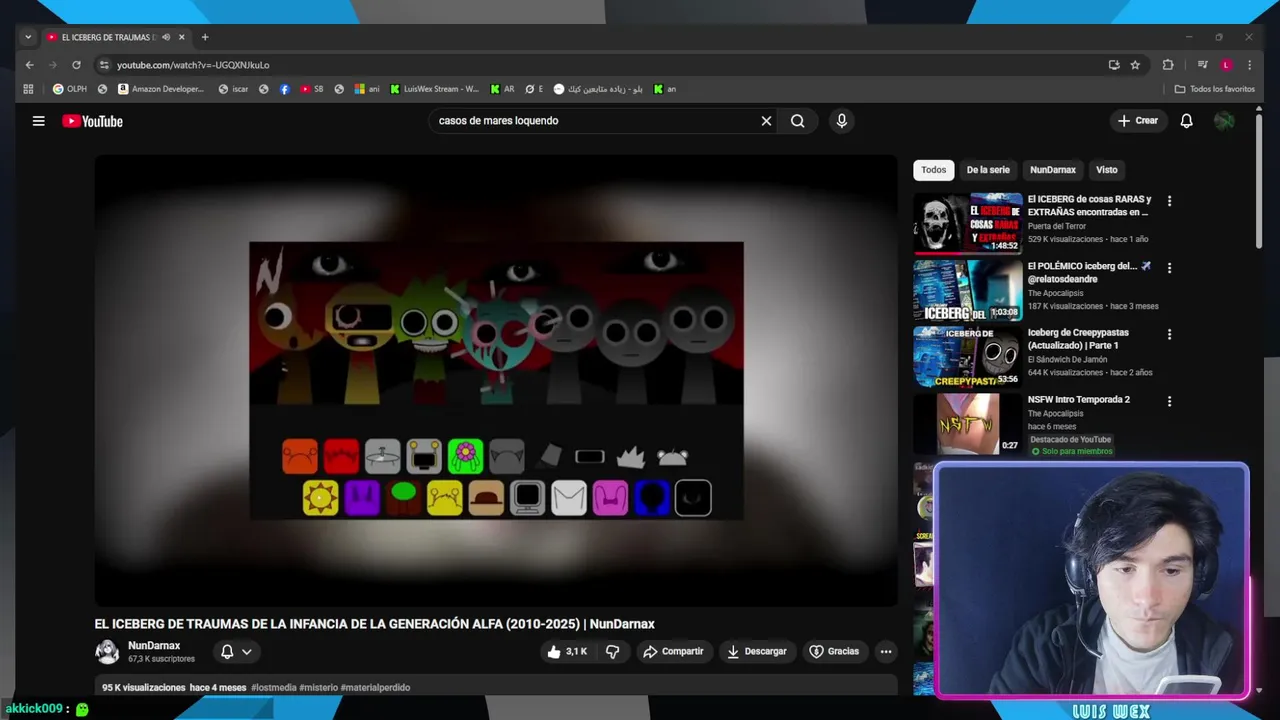Viewport: 1280px width, 720px height.
Task: Open the OLPH bookmark
Action: click(x=70, y=89)
